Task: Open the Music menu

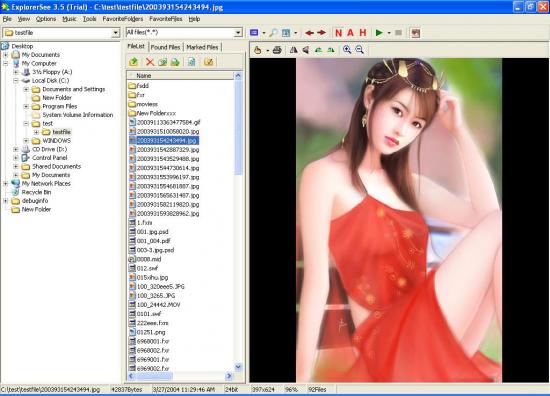Action: [x=69, y=19]
